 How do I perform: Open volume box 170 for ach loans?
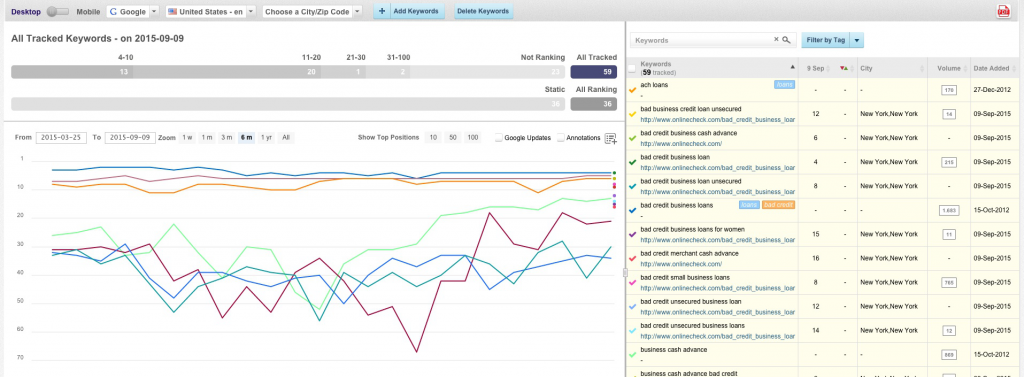click(948, 90)
